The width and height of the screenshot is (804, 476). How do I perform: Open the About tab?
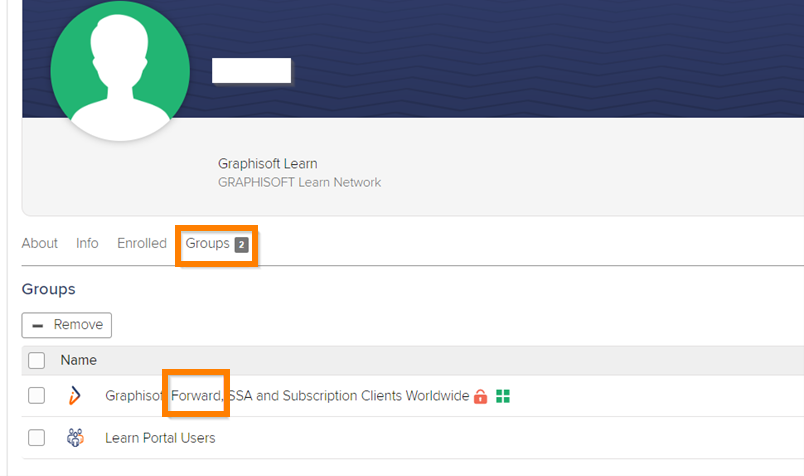(x=39, y=243)
